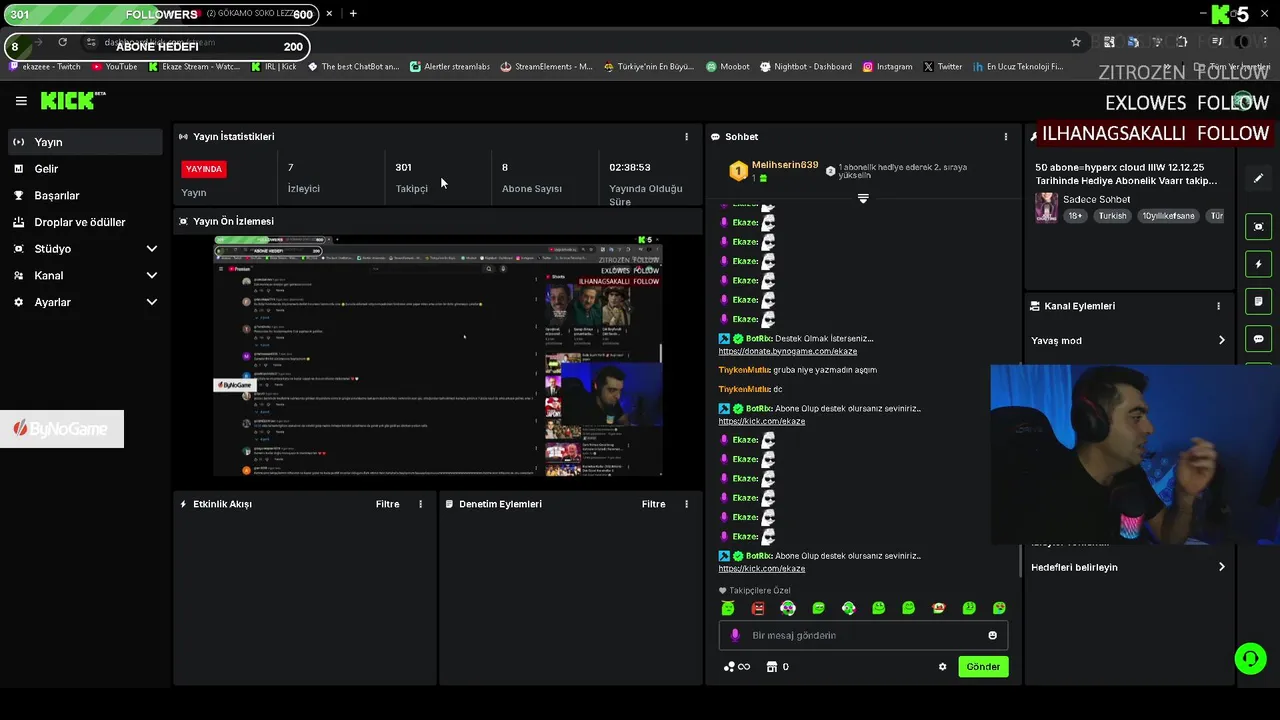
Task: Open Yayın İstatistikleri panel options menu
Action: point(686,136)
